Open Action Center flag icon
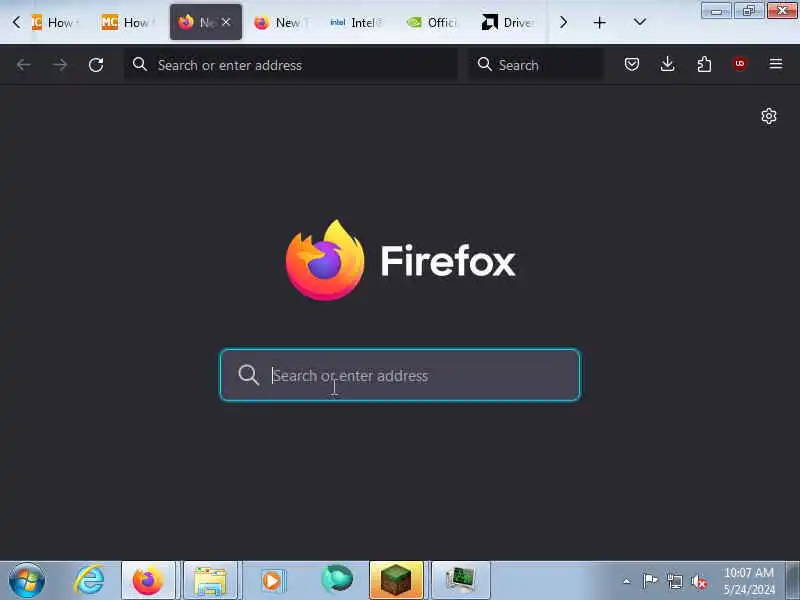This screenshot has width=800, height=600. [650, 581]
